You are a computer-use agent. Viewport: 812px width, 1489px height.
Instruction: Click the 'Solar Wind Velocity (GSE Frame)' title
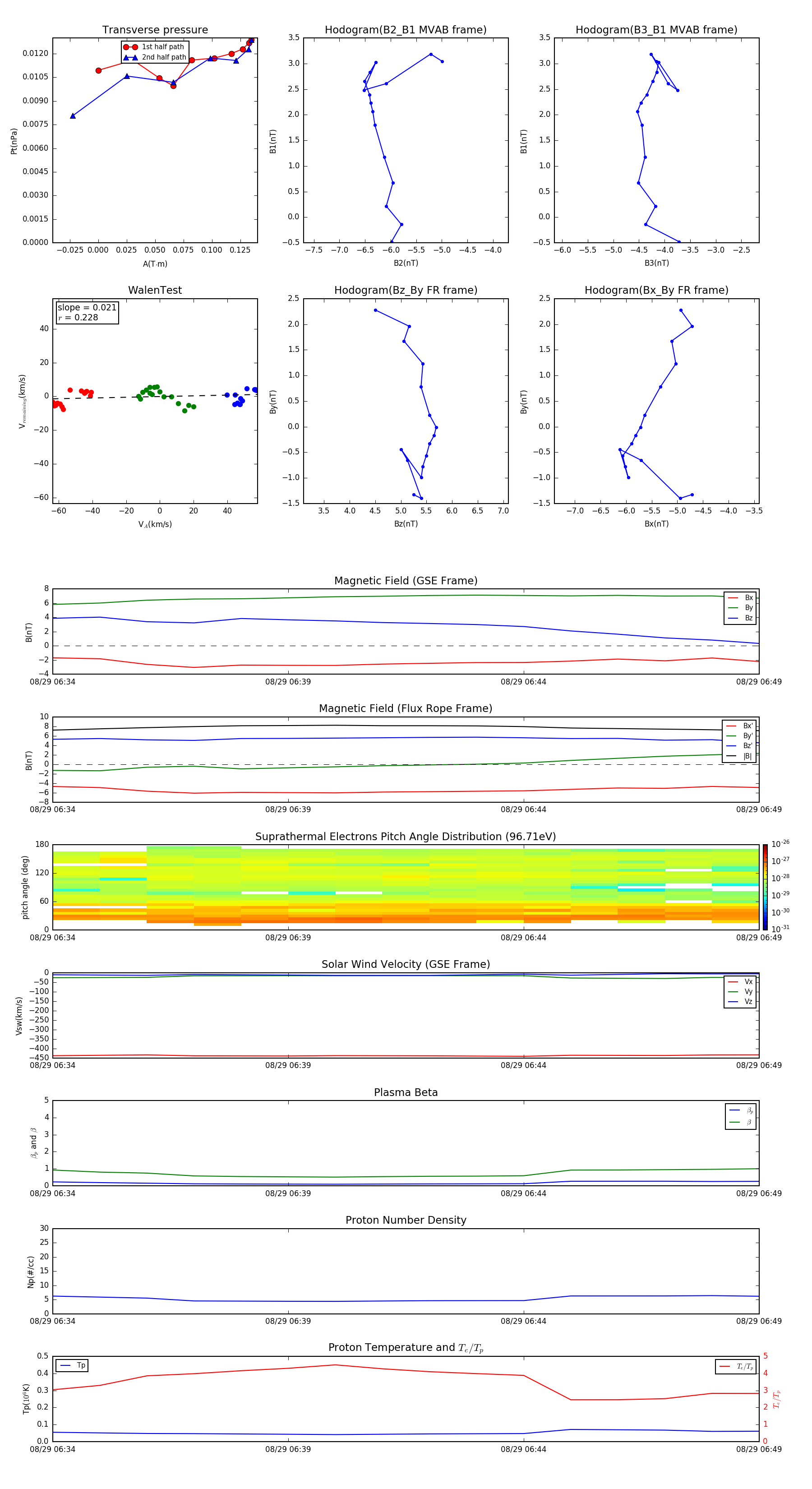point(406,965)
